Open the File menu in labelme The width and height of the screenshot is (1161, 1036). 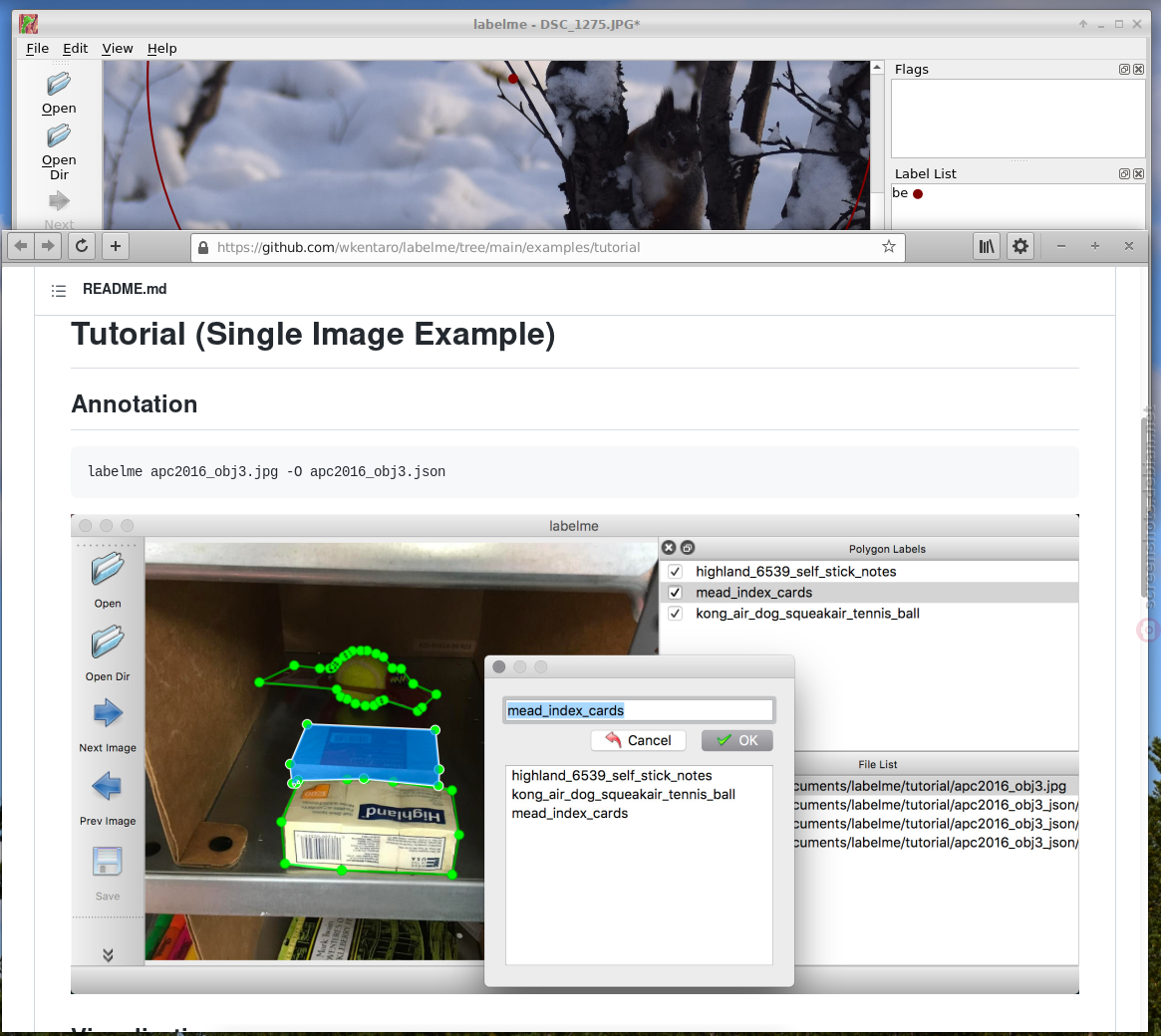coord(37,48)
